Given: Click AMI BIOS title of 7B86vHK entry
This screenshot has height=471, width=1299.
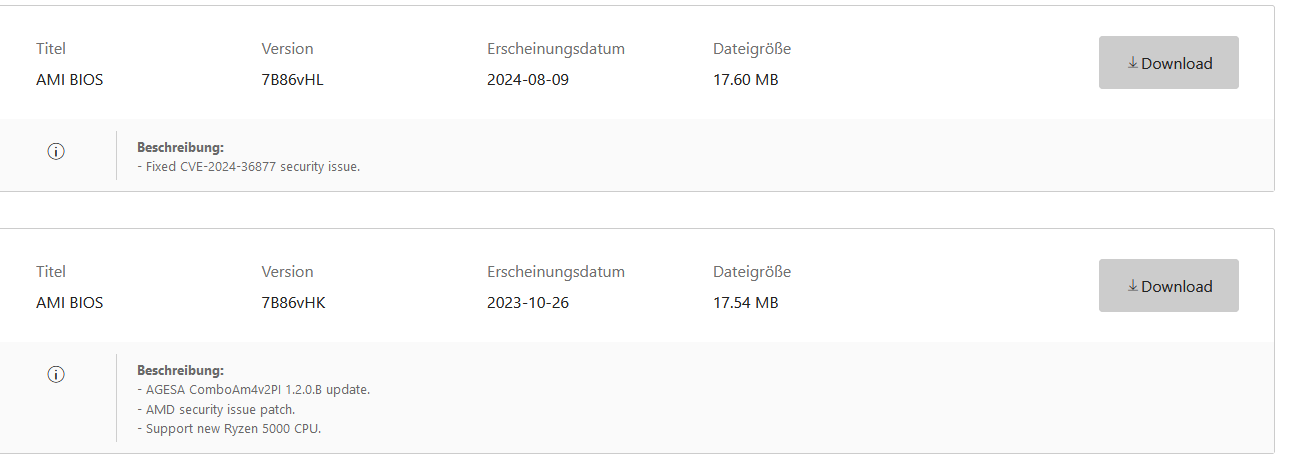Looking at the screenshot, I should (x=69, y=303).
